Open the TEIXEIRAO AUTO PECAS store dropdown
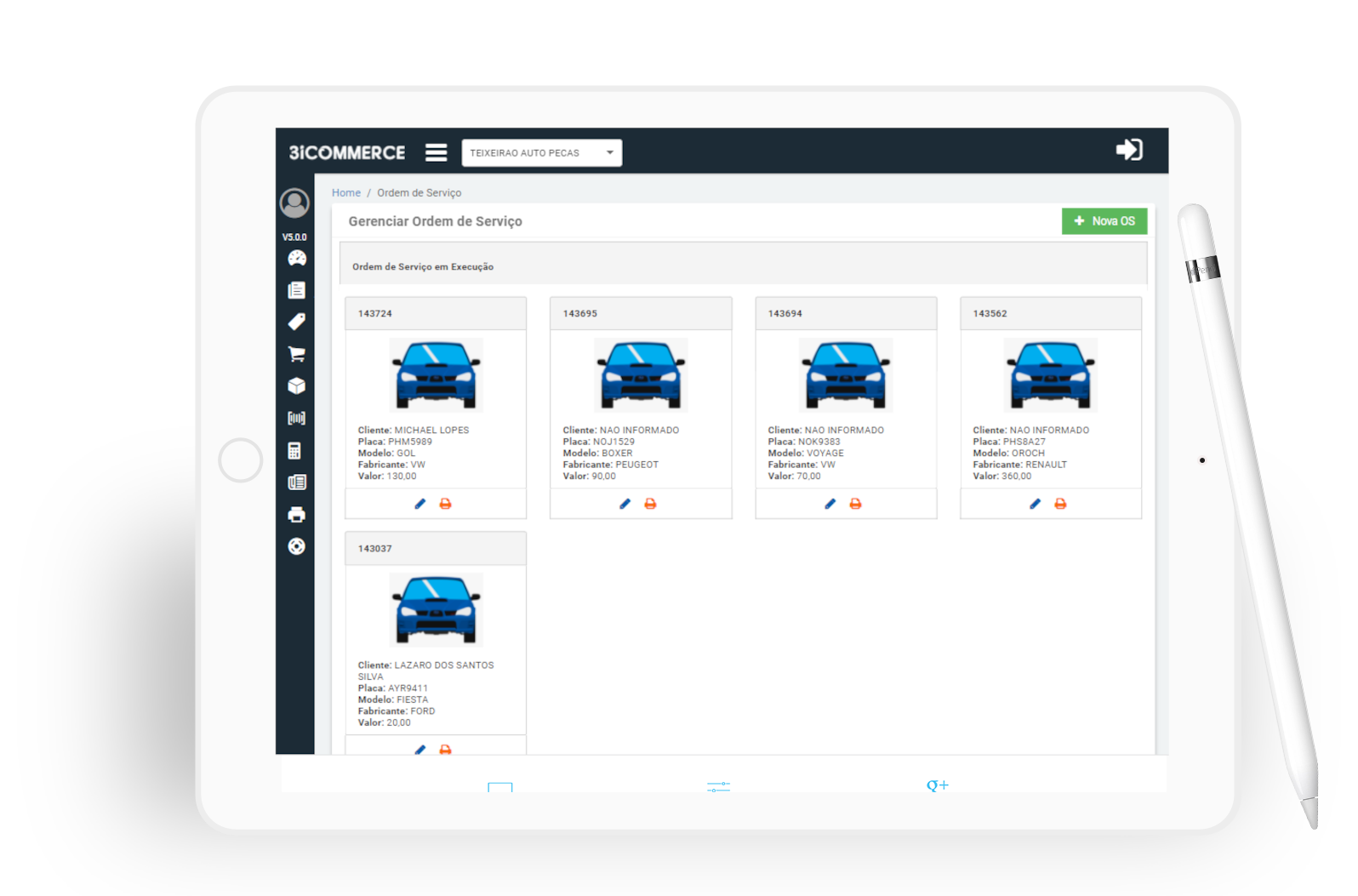1358x896 pixels. (542, 152)
